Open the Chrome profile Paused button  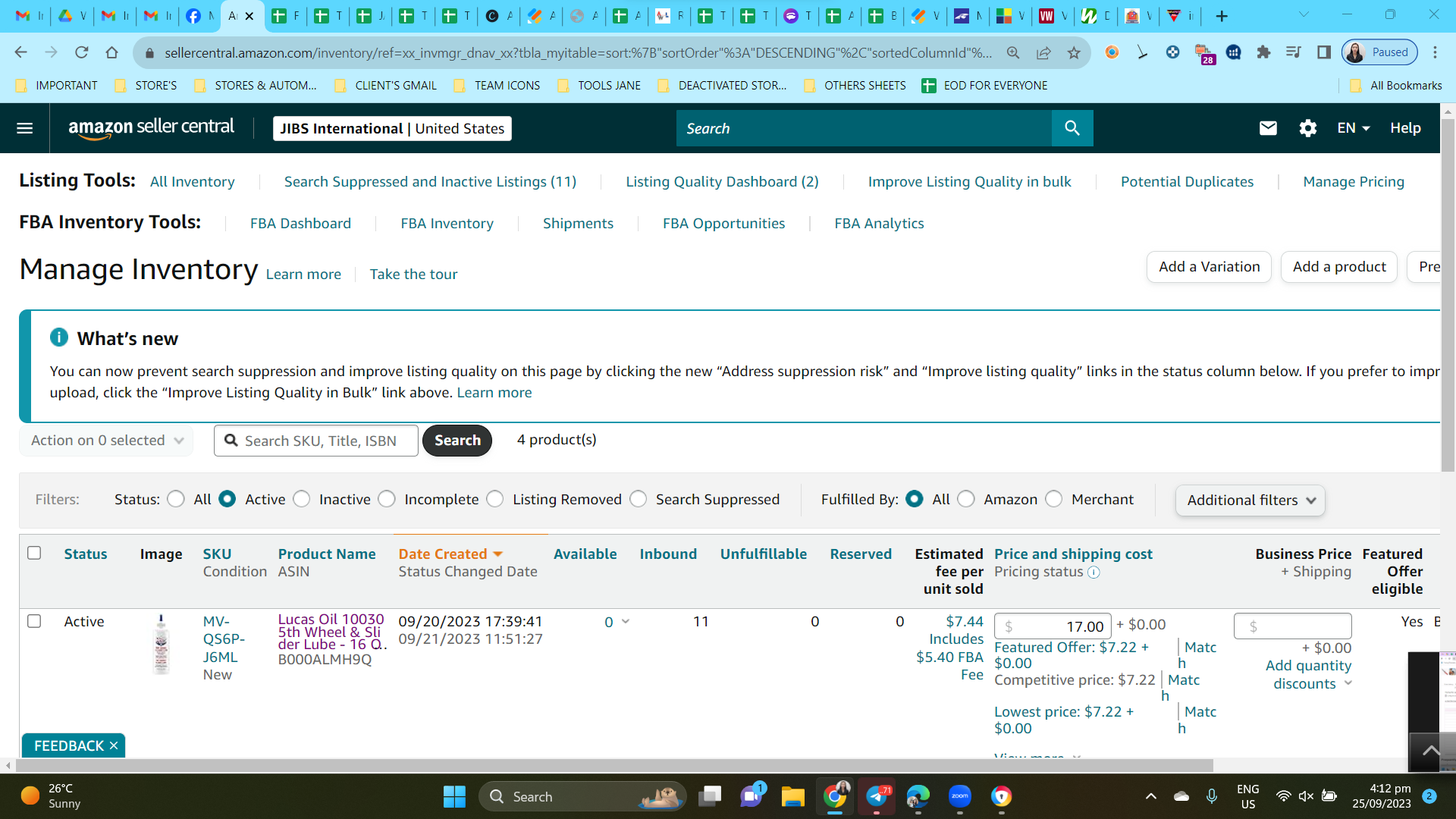[x=1379, y=52]
